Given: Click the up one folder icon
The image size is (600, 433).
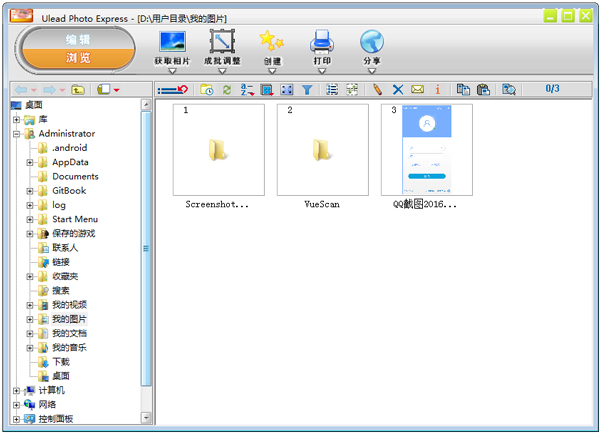Looking at the screenshot, I should 78,90.
